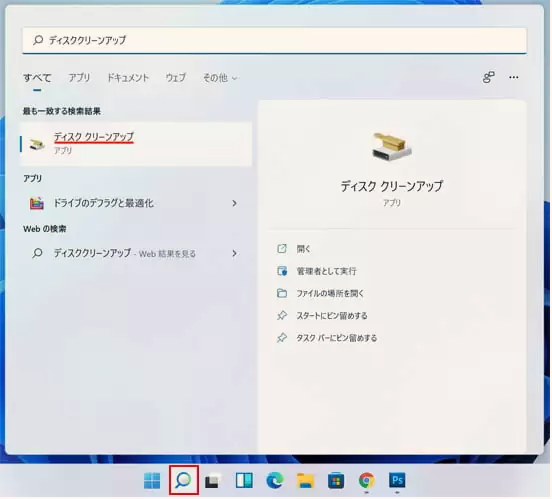Switch to the アプリ tab

pyautogui.click(x=79, y=77)
